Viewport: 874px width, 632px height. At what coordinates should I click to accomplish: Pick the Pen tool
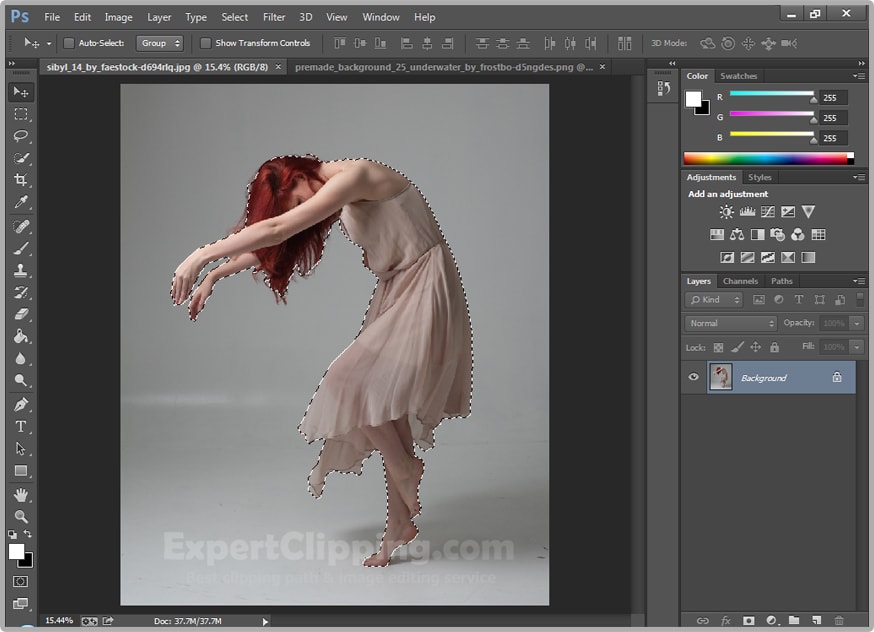click(20, 403)
